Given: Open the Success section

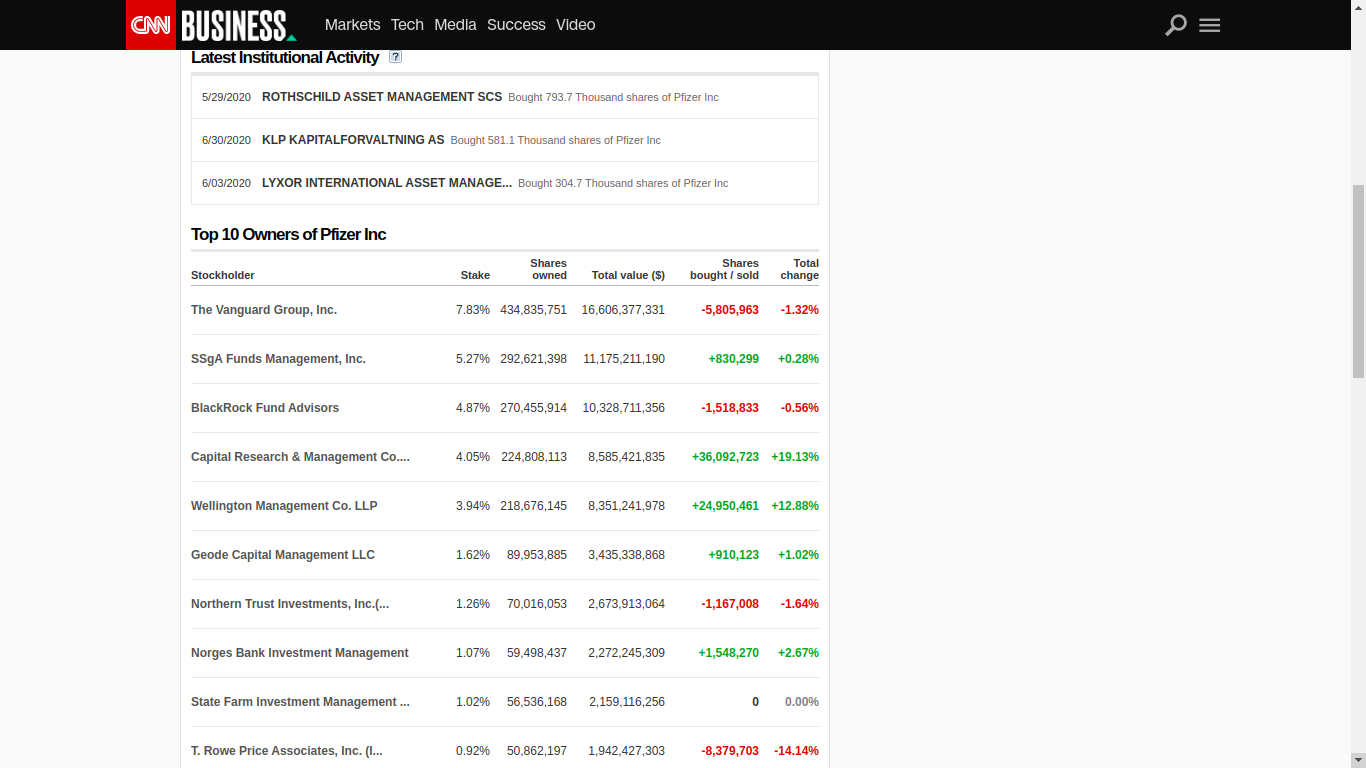Looking at the screenshot, I should click(x=516, y=25).
